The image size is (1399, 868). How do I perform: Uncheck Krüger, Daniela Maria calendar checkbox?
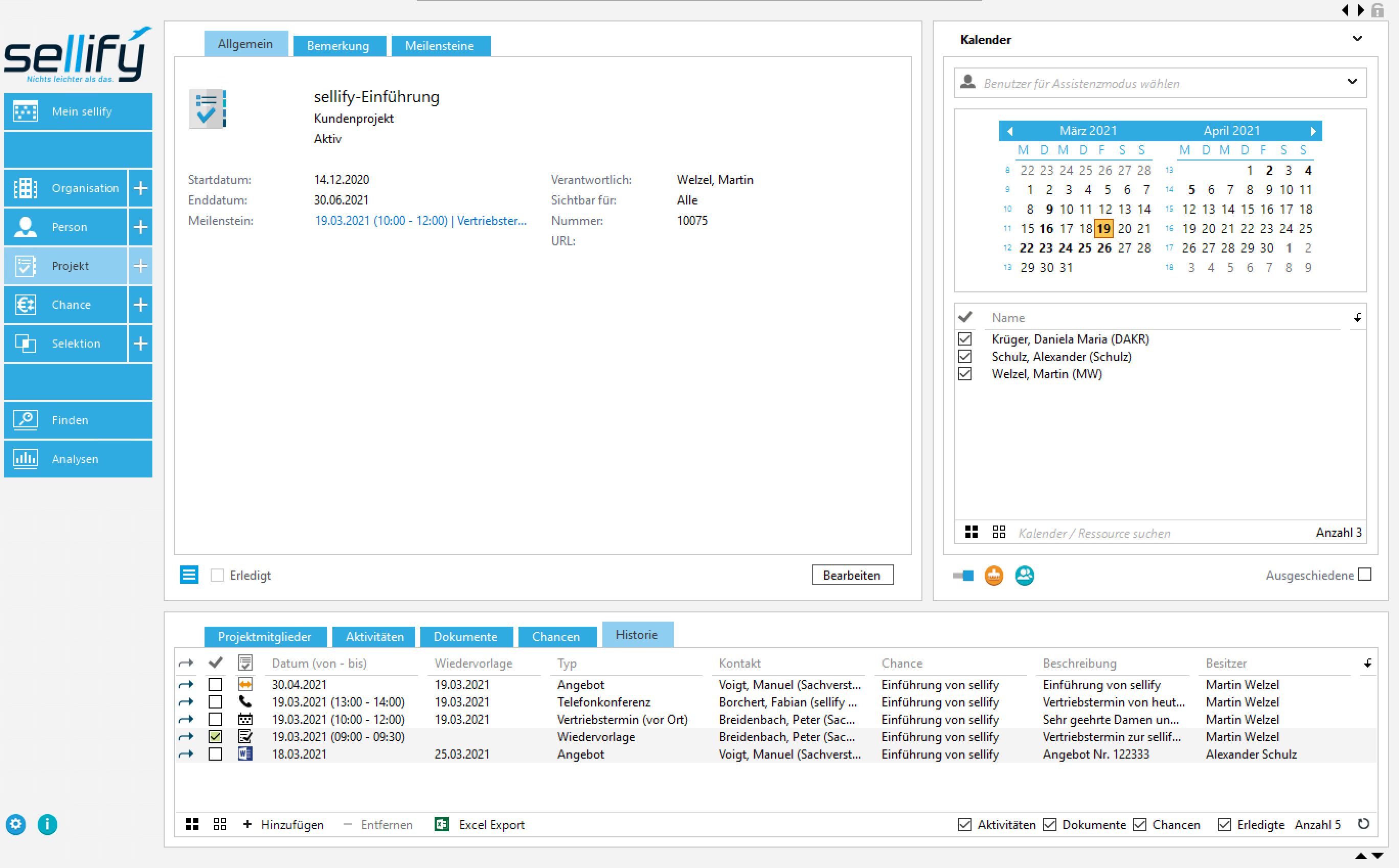tap(965, 339)
